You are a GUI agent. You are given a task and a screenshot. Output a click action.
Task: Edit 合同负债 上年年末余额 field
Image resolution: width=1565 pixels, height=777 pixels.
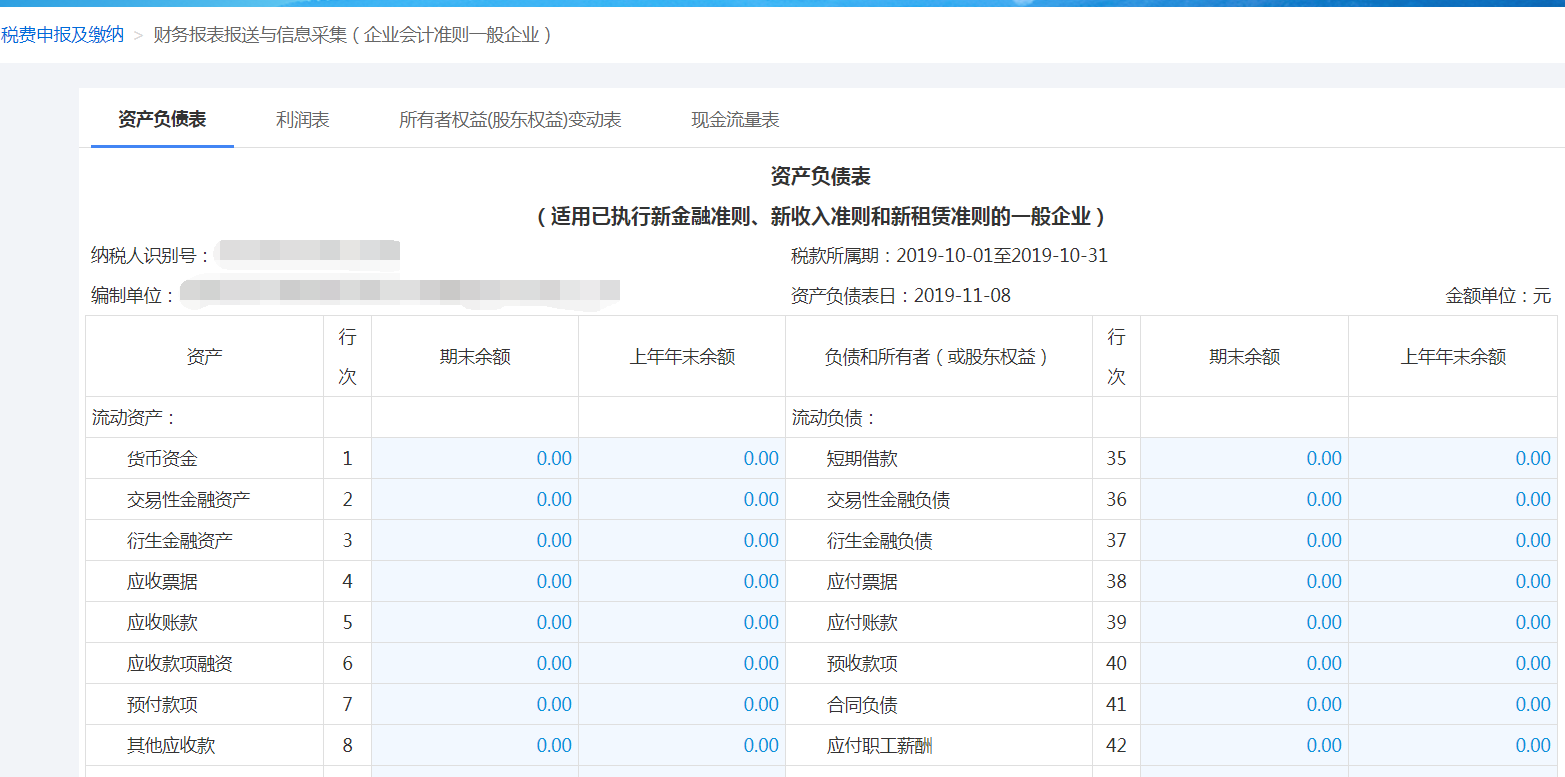pyautogui.click(x=1453, y=704)
